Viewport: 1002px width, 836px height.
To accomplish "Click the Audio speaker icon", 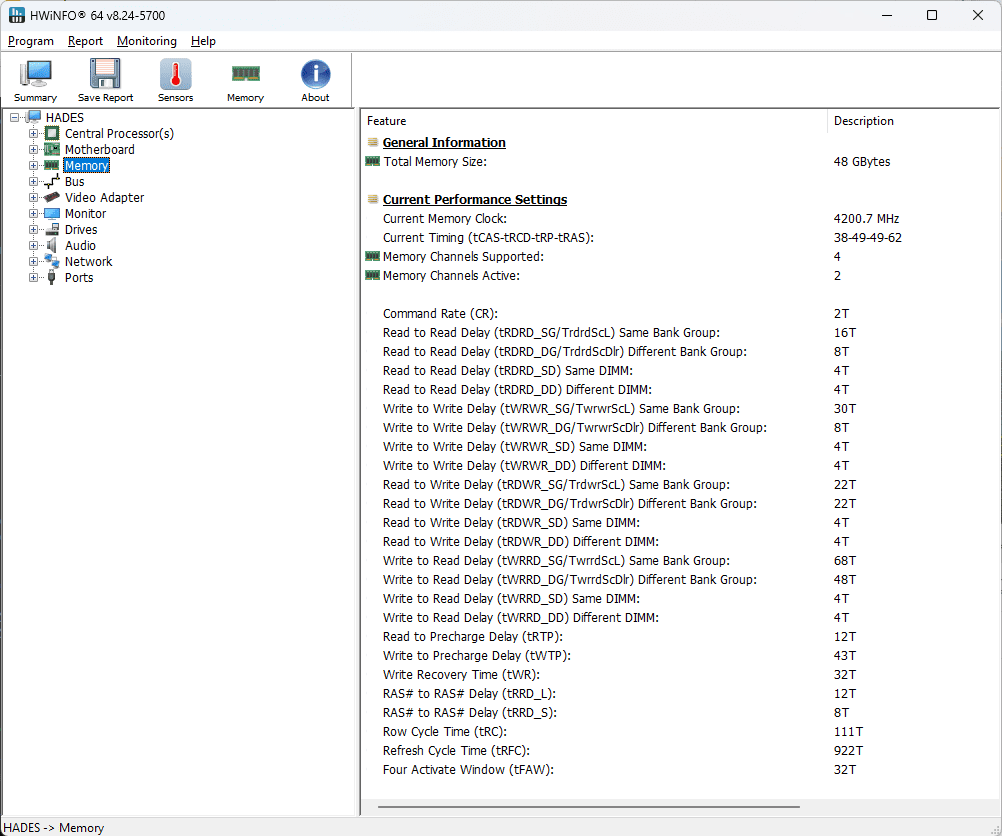I will 52,245.
